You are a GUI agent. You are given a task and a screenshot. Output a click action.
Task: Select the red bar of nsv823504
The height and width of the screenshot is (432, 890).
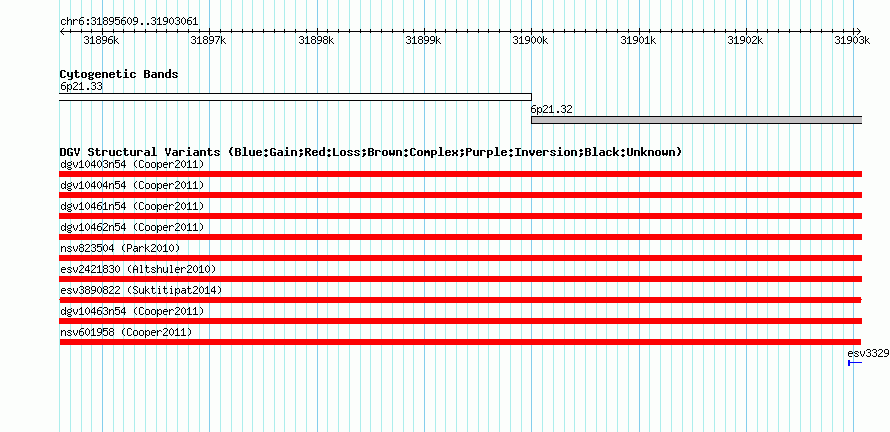(461, 258)
